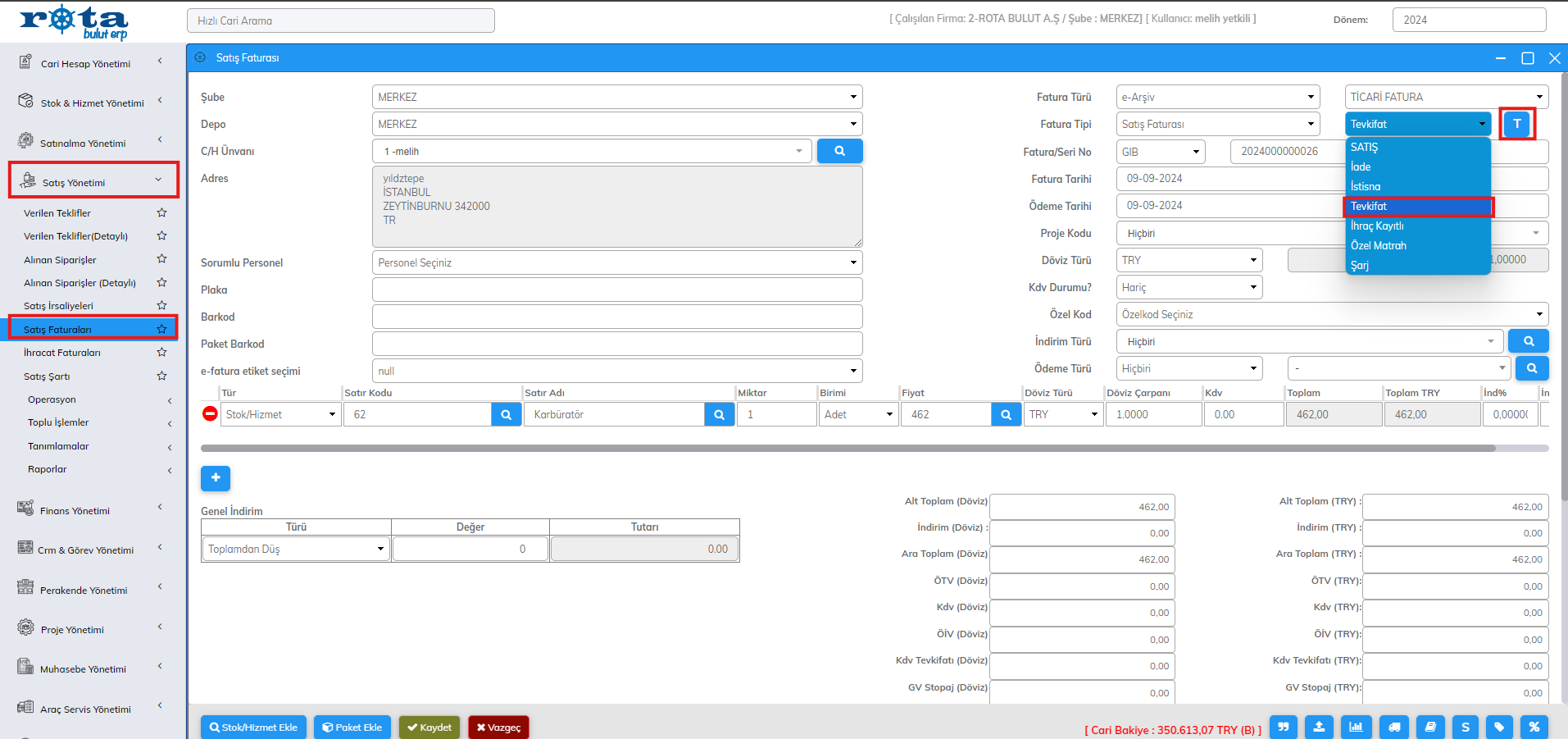
Task: Click the Kaydet button
Action: click(429, 728)
